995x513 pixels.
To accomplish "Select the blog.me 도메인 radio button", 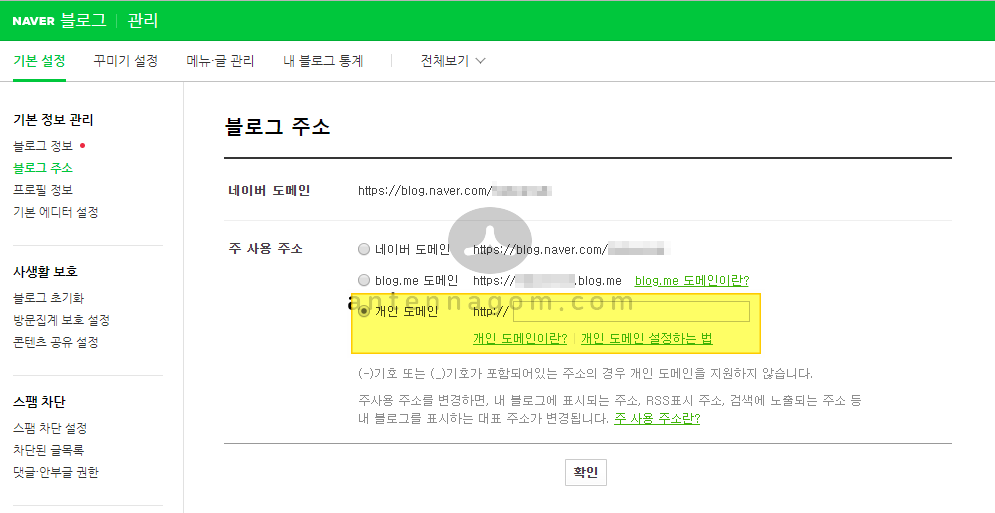I will coord(364,280).
